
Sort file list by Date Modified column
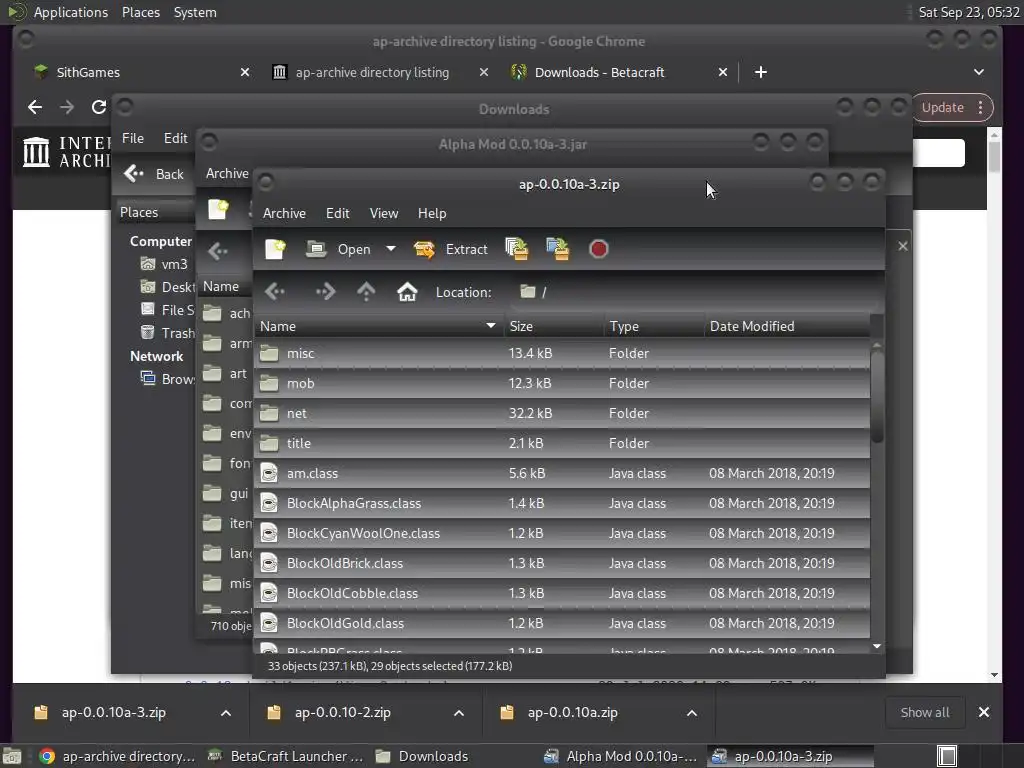click(x=786, y=326)
